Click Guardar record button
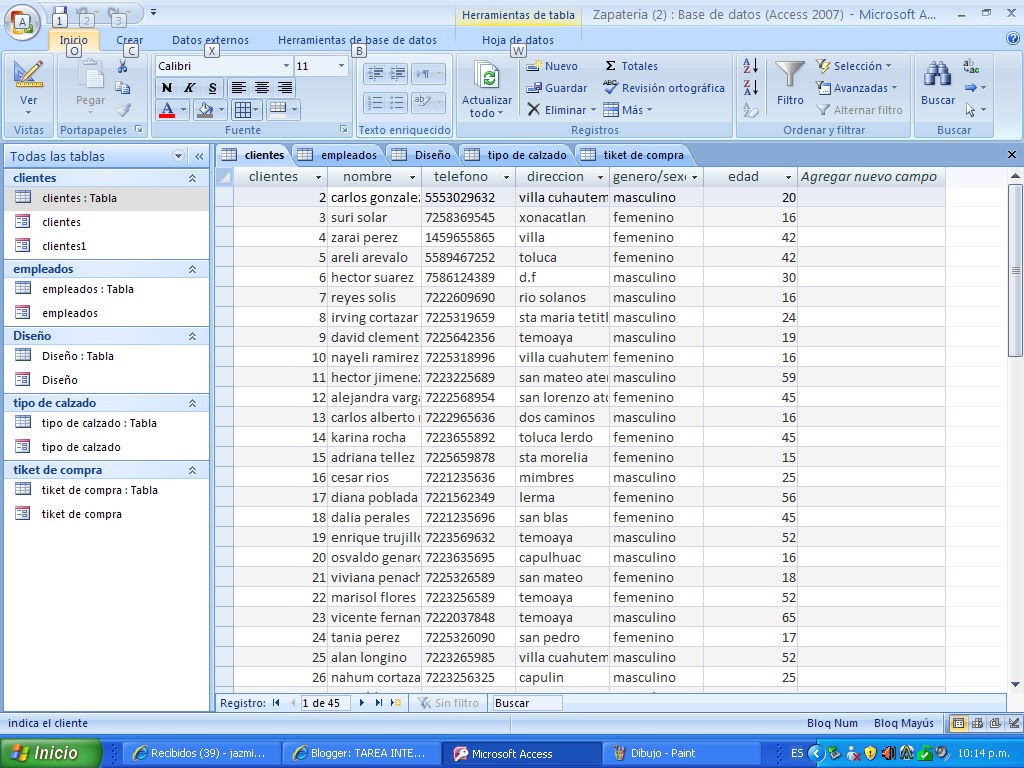This screenshot has width=1024, height=768. point(557,88)
